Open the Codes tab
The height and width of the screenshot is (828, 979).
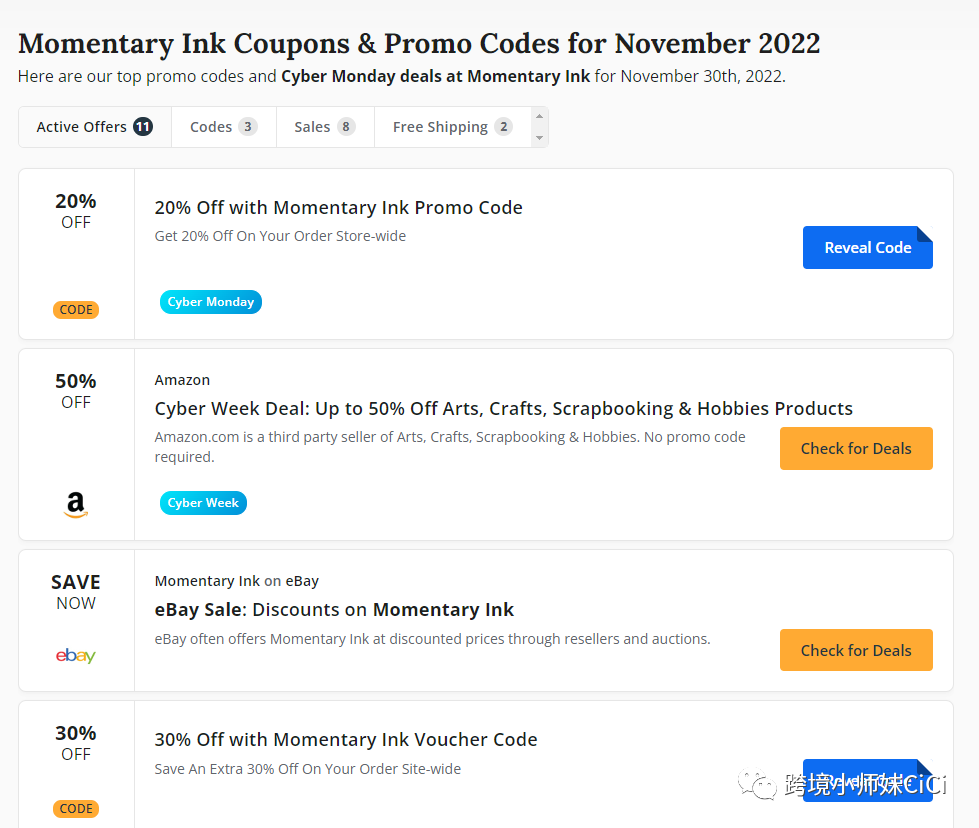point(223,127)
